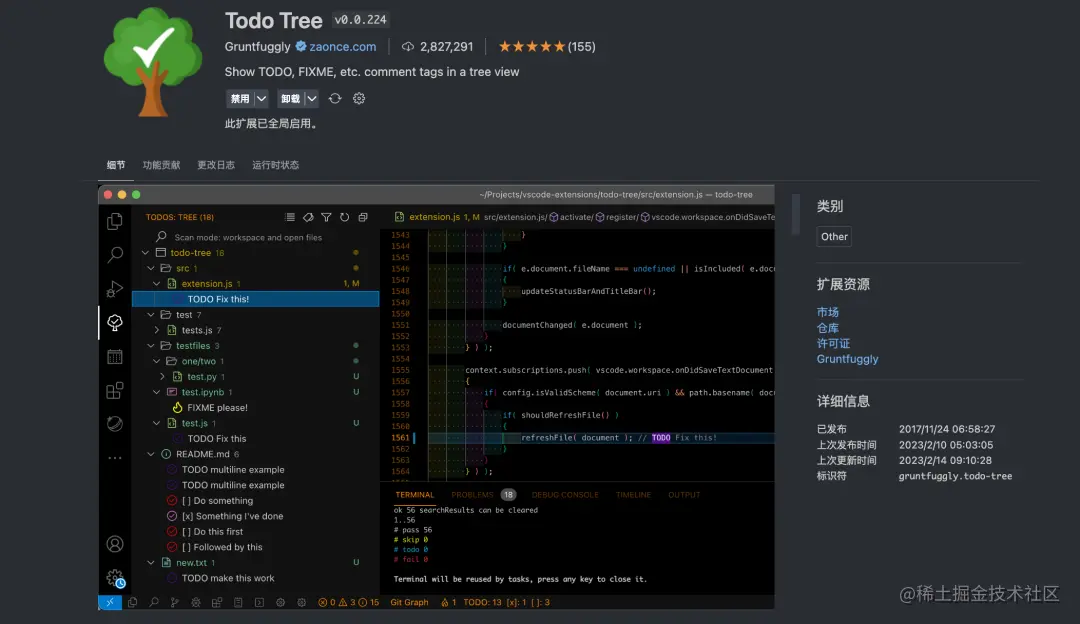Switch to the 运行时状态 tab
This screenshot has height=624, width=1080.
tap(276, 165)
